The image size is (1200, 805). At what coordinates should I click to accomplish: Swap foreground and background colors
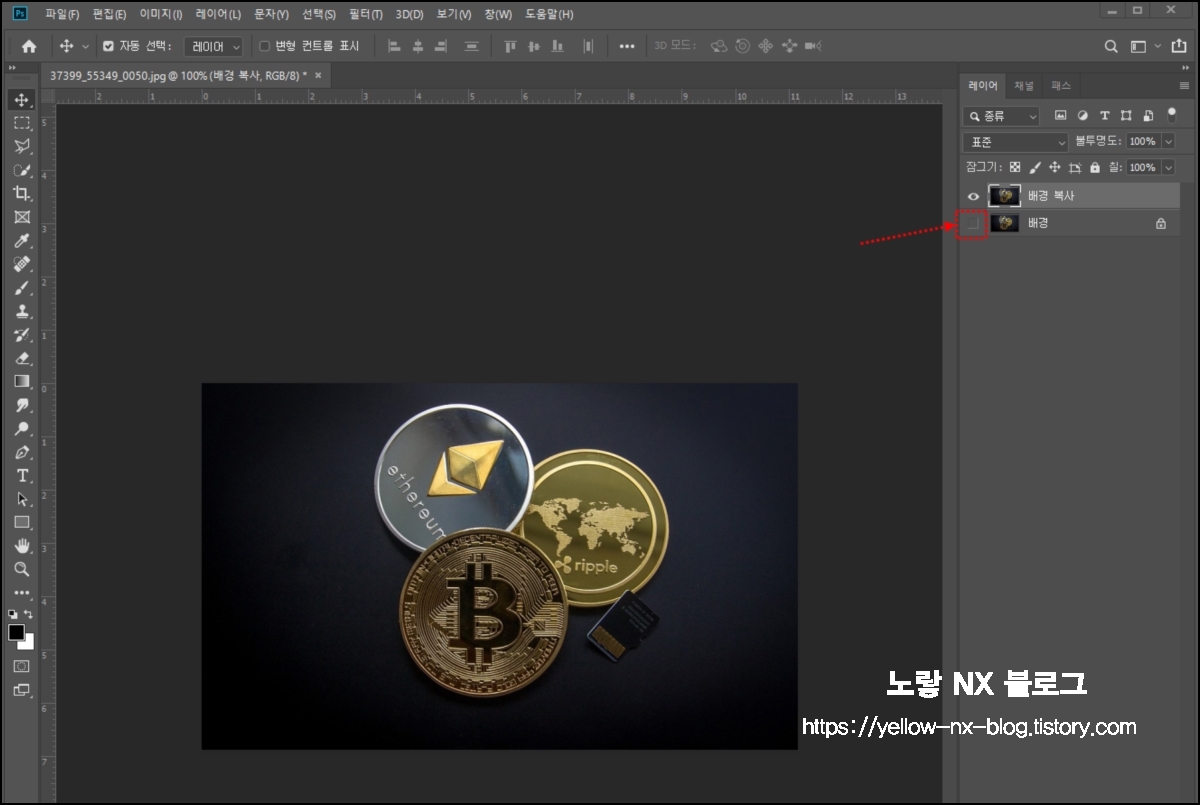click(x=30, y=614)
